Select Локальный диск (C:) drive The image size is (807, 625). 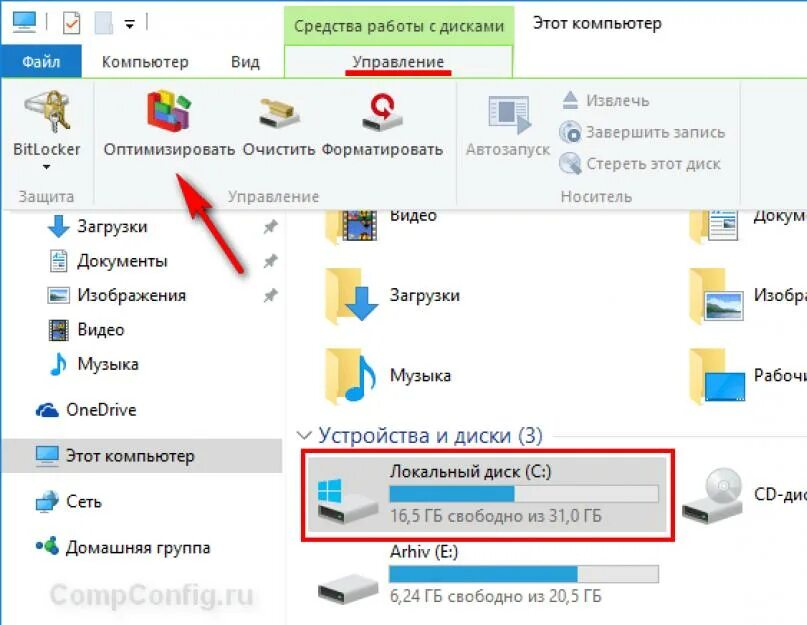487,495
